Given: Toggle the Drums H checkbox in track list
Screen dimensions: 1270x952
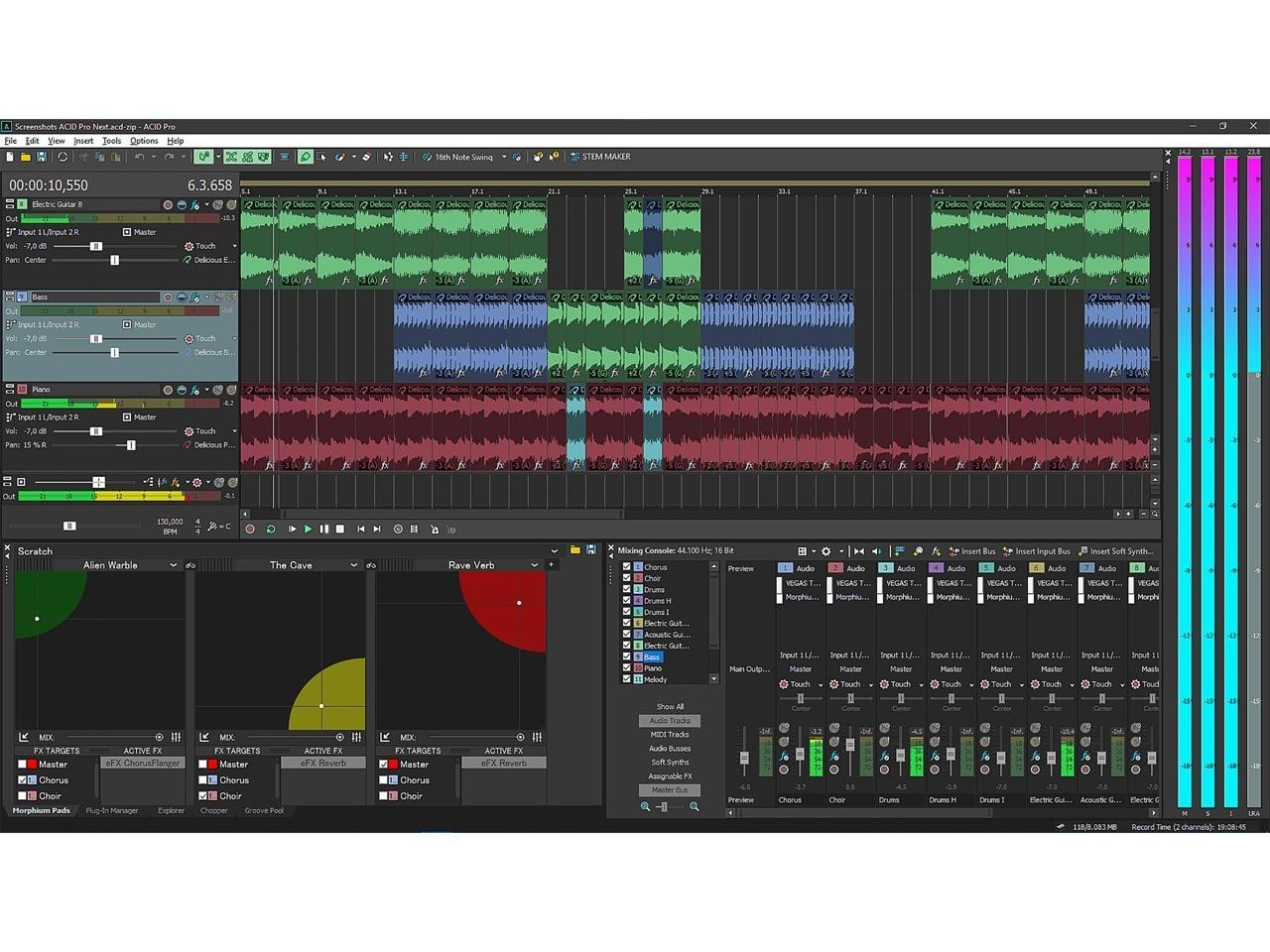Looking at the screenshot, I should tap(627, 601).
